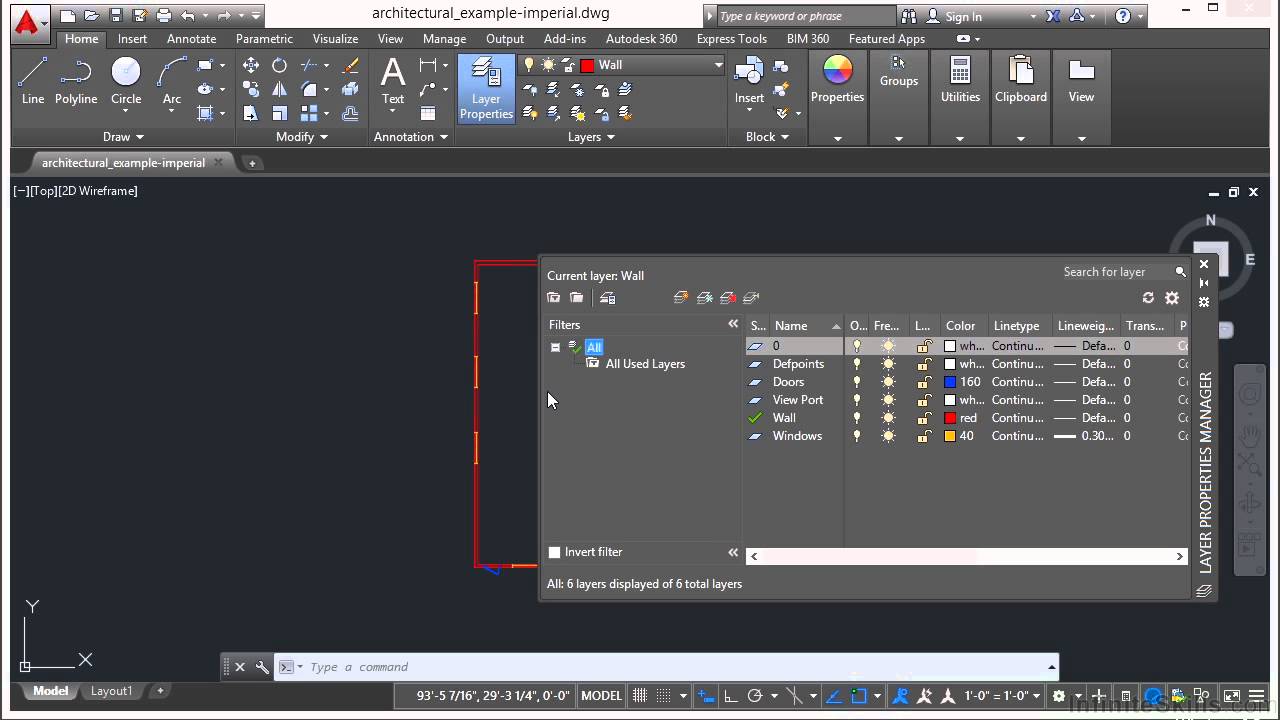Expand the Annotation panel dropdown
The image size is (1280, 720).
pyautogui.click(x=411, y=137)
